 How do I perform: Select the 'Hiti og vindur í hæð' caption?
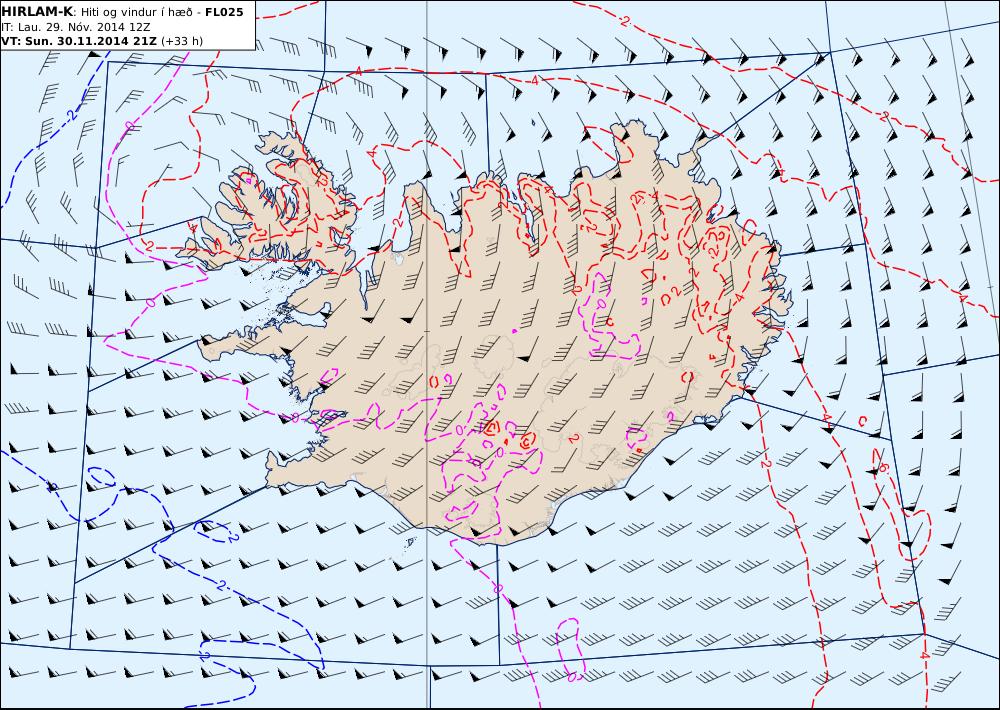[136, 12]
